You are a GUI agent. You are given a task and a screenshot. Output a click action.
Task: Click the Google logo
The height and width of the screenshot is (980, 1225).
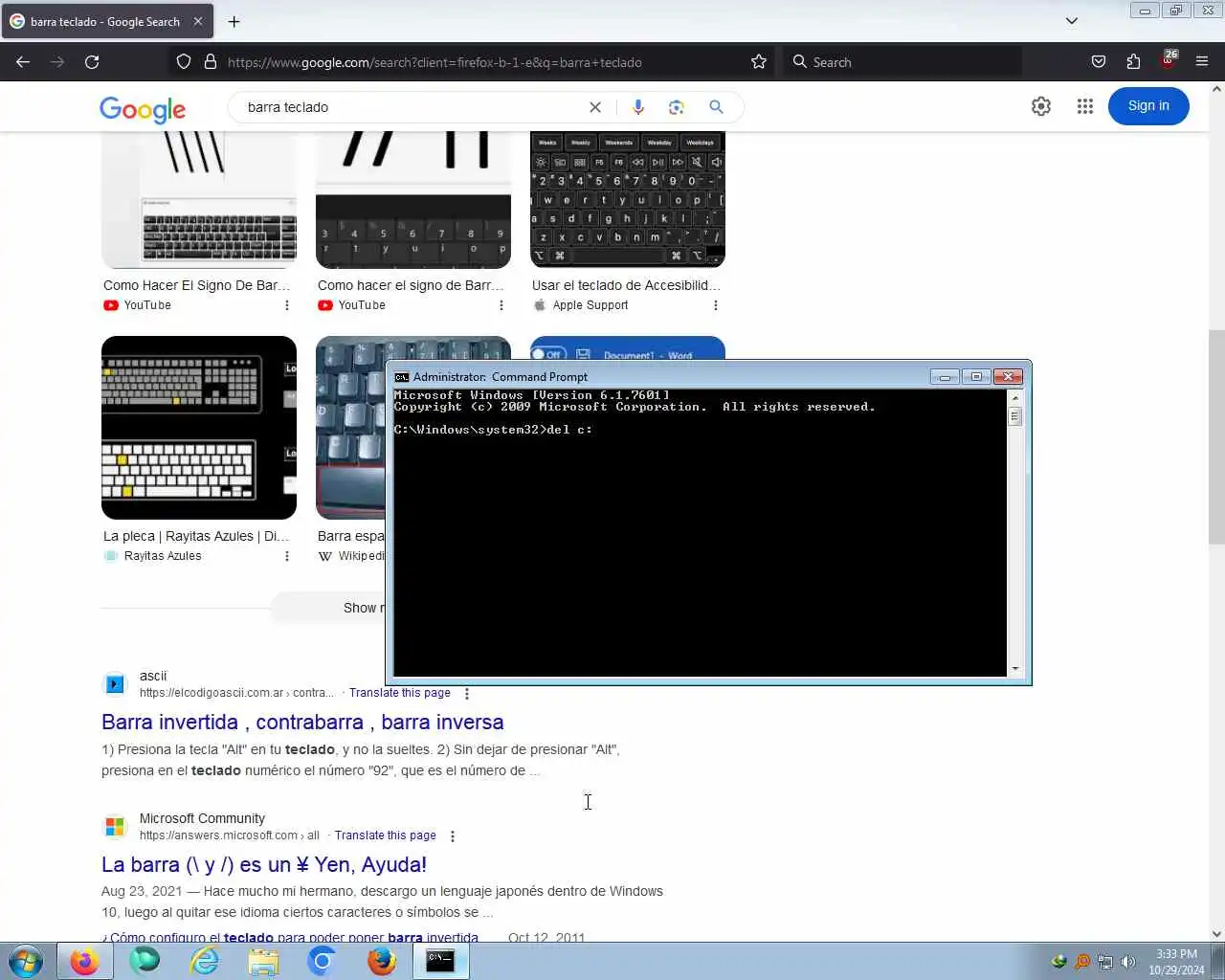[x=143, y=109]
